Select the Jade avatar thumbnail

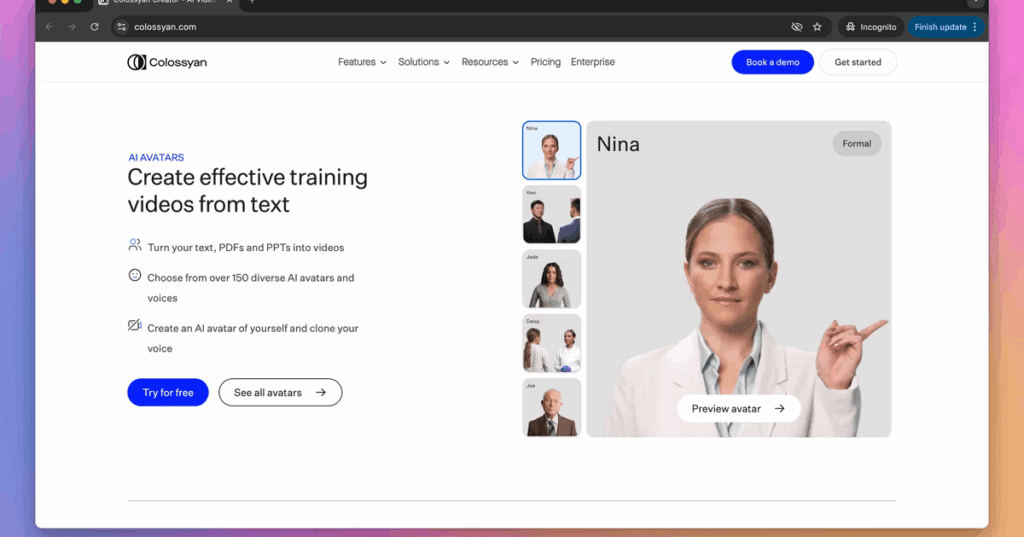click(552, 279)
